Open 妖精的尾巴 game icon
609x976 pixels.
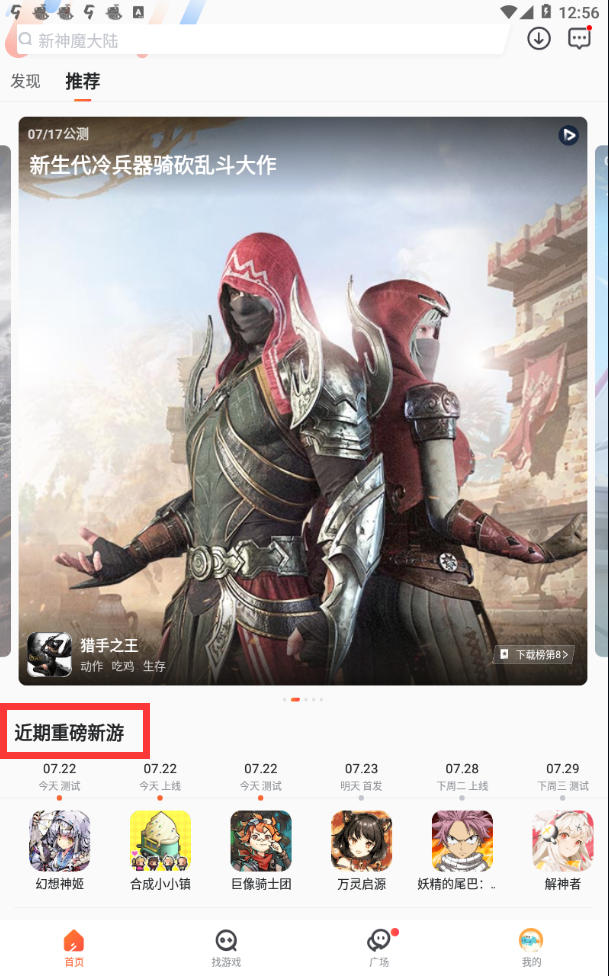tap(462, 840)
